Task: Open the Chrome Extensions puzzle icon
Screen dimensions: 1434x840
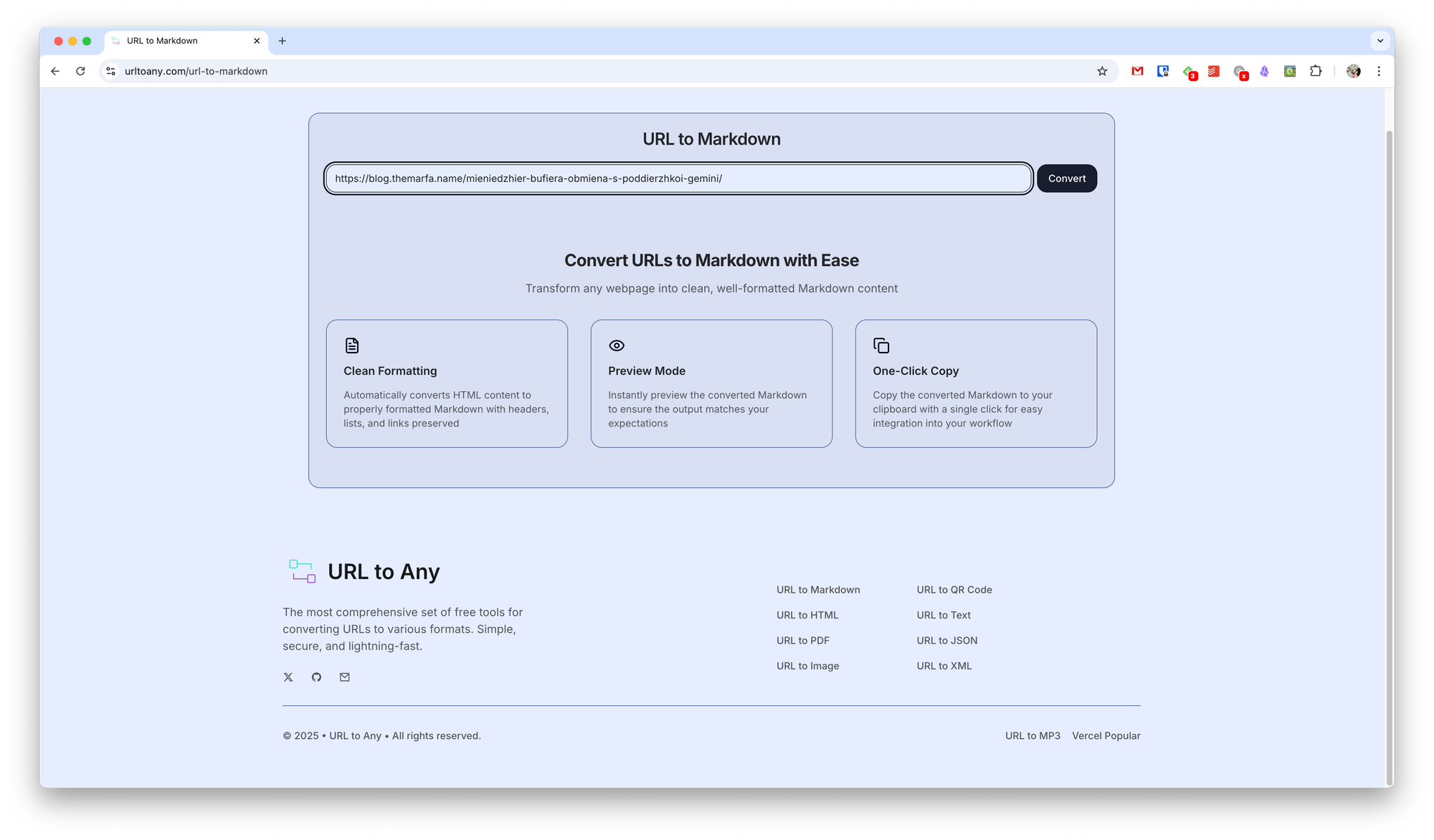Action: click(1315, 71)
